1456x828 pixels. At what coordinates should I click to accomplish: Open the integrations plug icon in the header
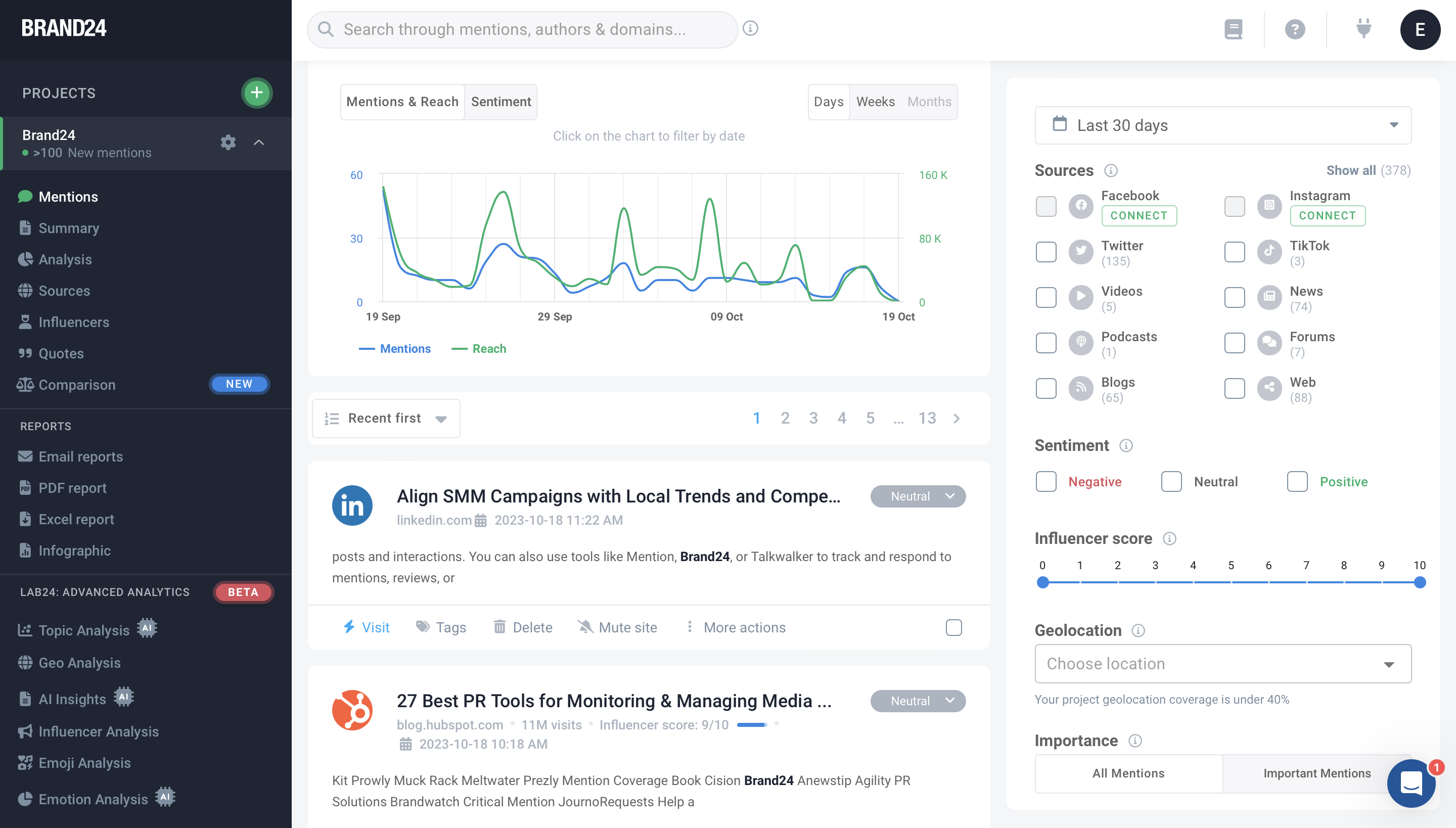[x=1363, y=28]
